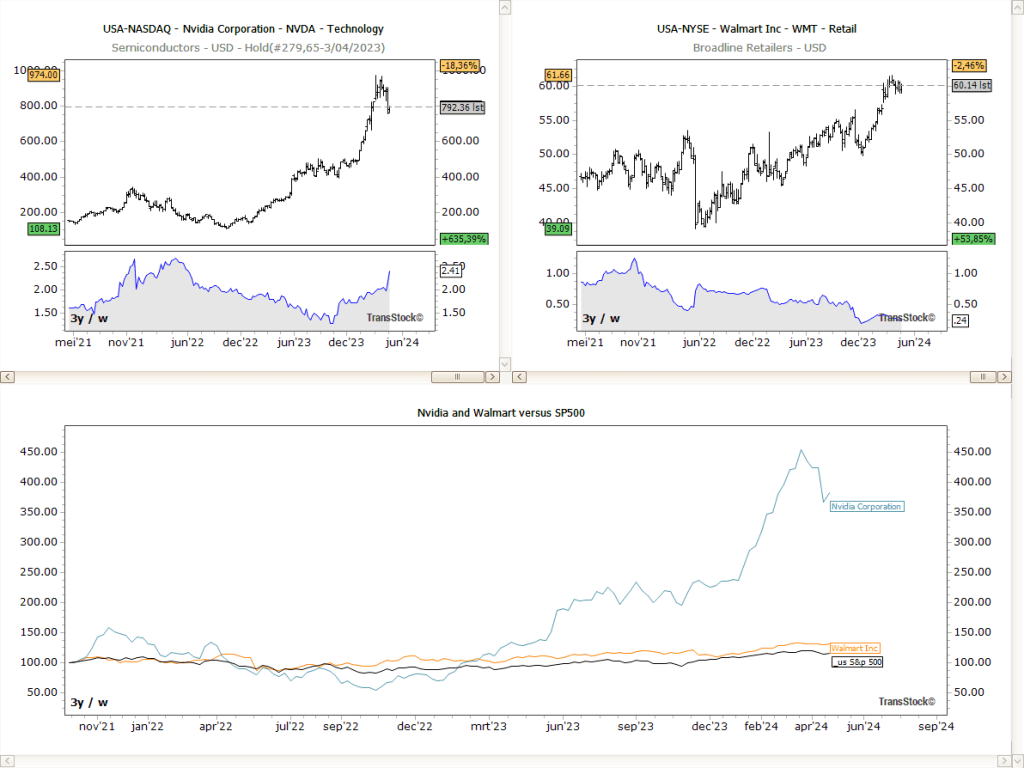This screenshot has width=1024, height=768.
Task: Click the scrollbar thumb below the Nvidia chart
Action: [458, 378]
